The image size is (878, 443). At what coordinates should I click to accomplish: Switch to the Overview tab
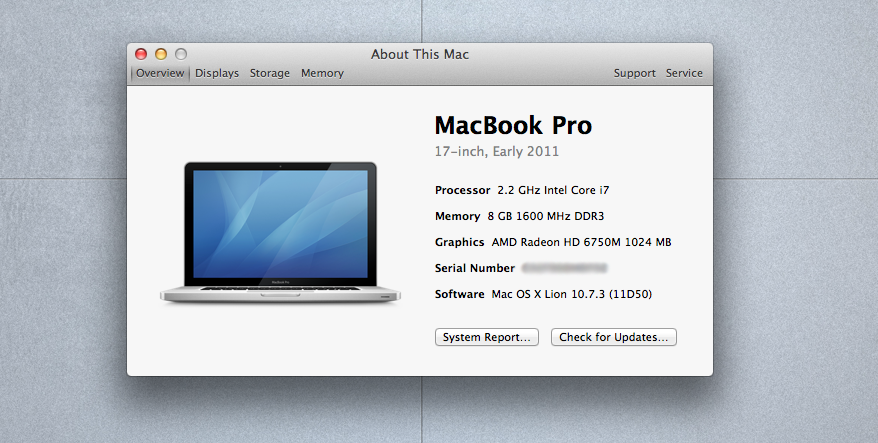tap(160, 73)
